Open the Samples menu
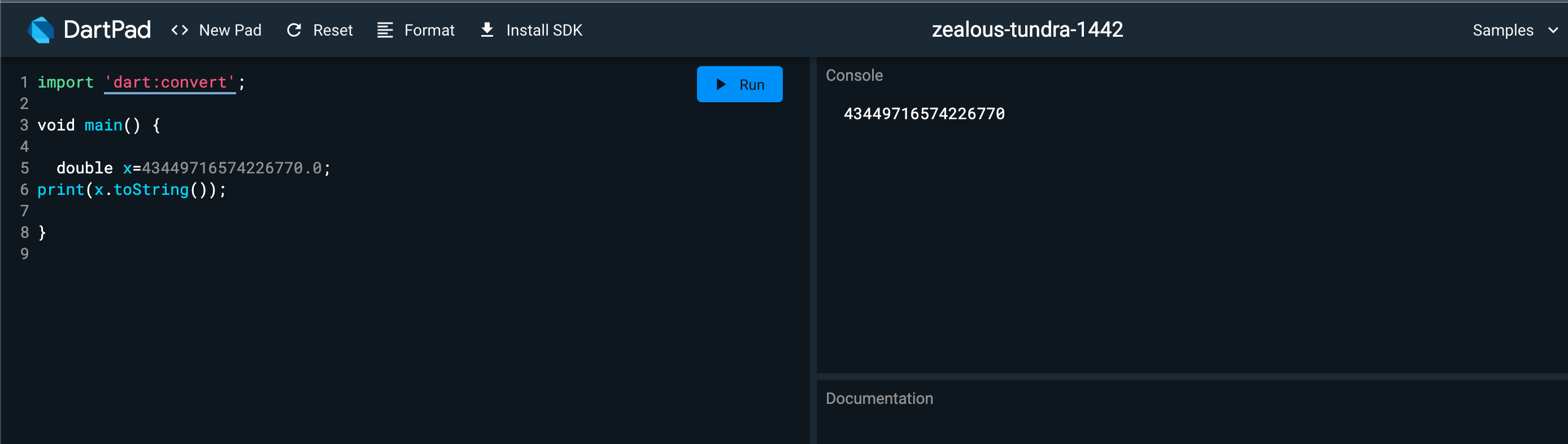Viewport: 1568px width, 444px height. [x=1515, y=30]
